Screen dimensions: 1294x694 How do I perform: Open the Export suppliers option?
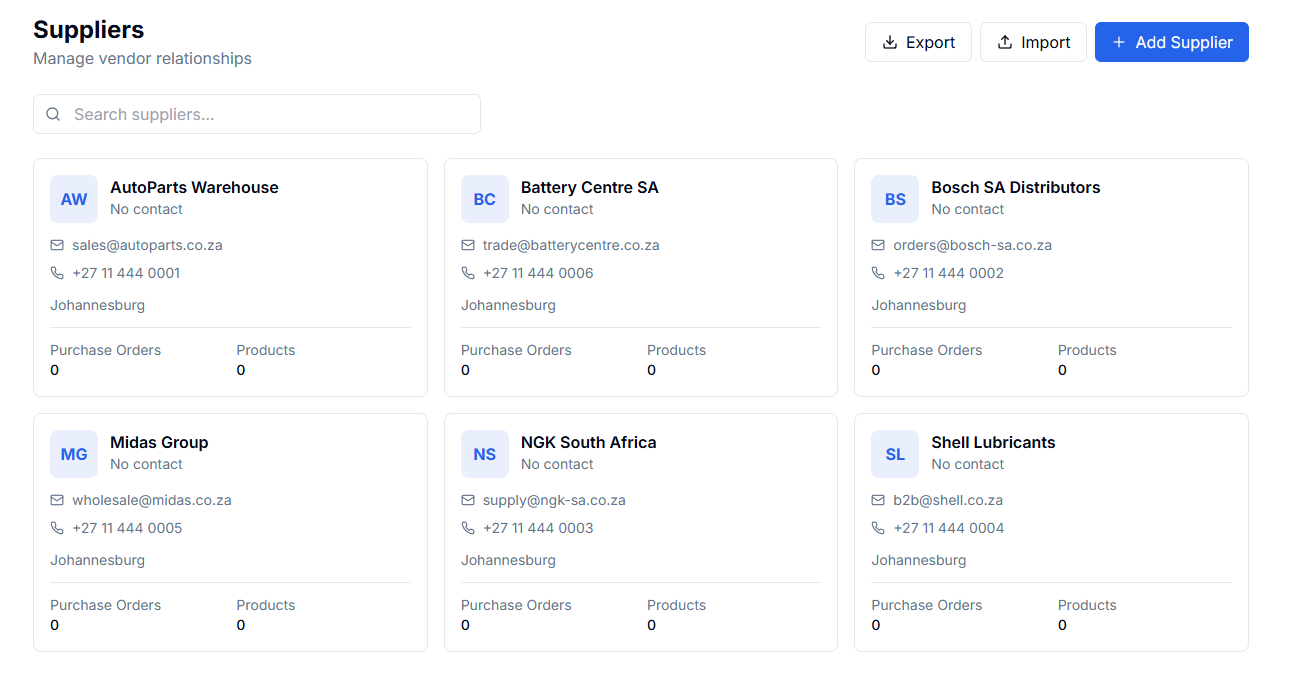click(x=918, y=42)
